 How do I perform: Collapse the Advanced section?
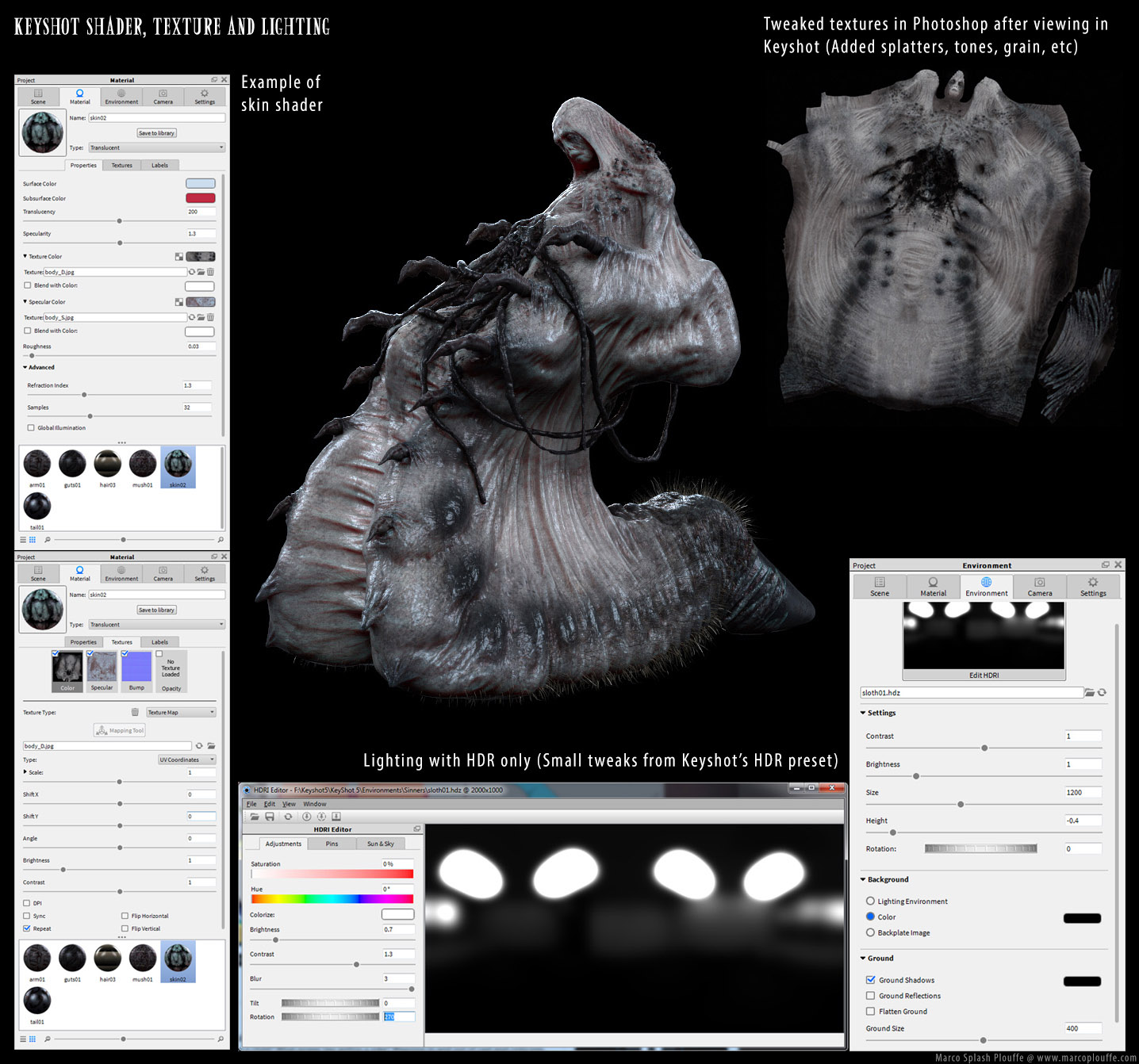(x=25, y=367)
